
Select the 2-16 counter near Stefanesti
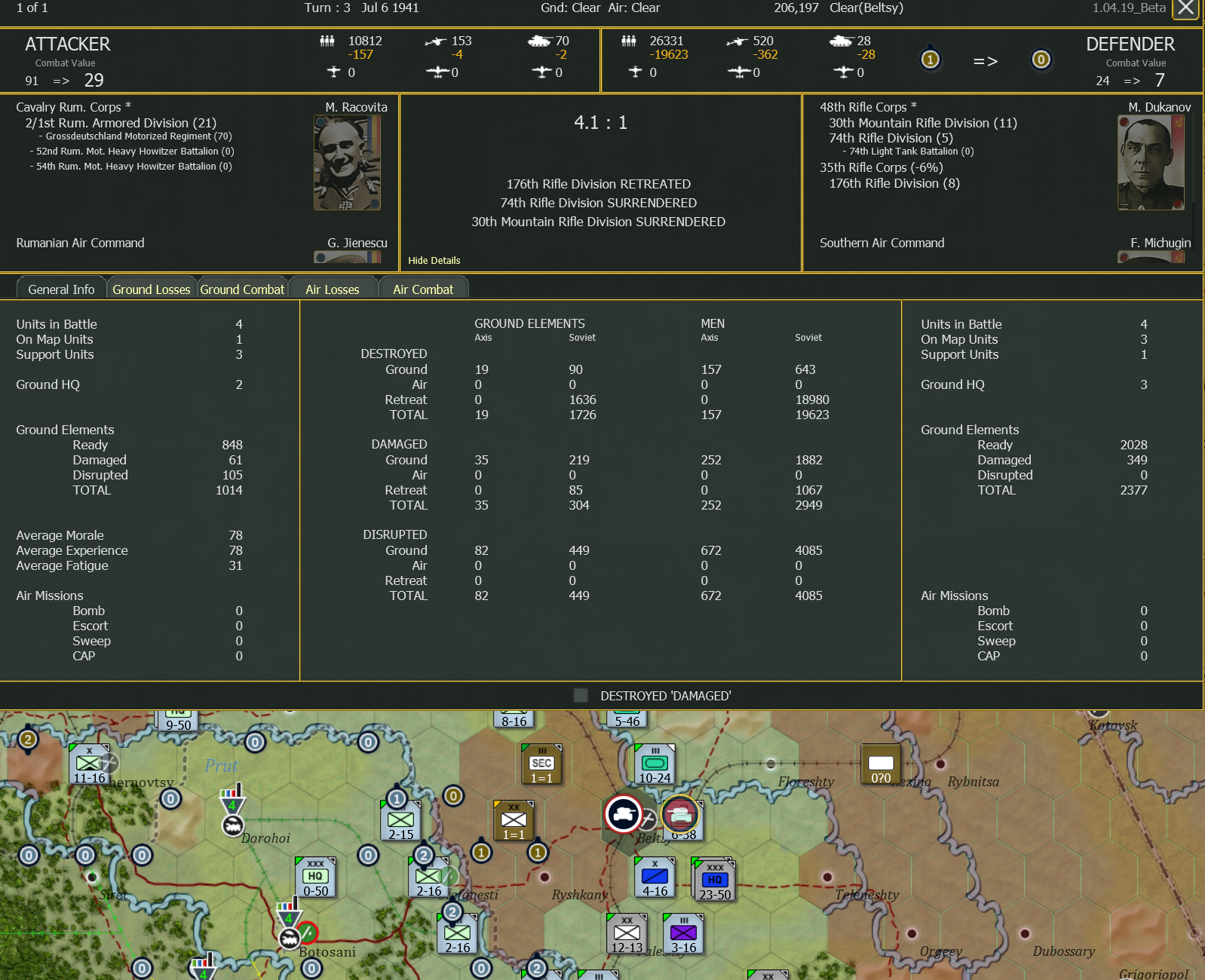click(x=428, y=877)
